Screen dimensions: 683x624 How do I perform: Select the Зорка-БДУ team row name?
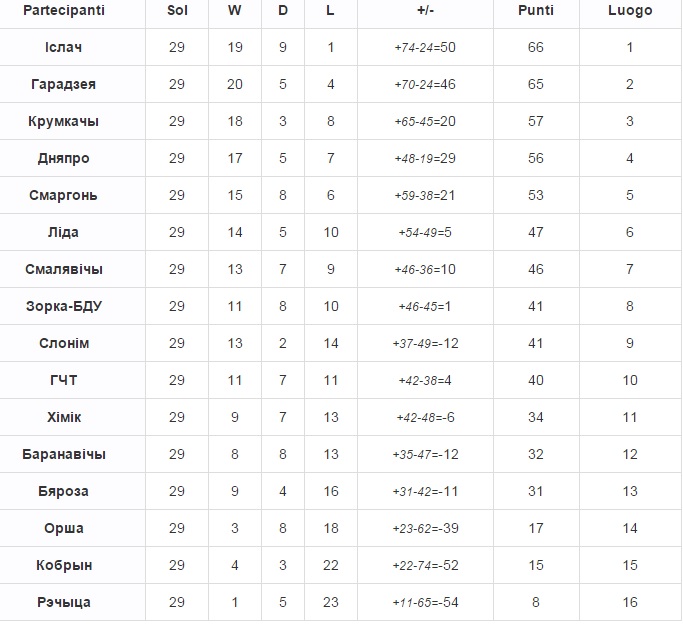63,307
